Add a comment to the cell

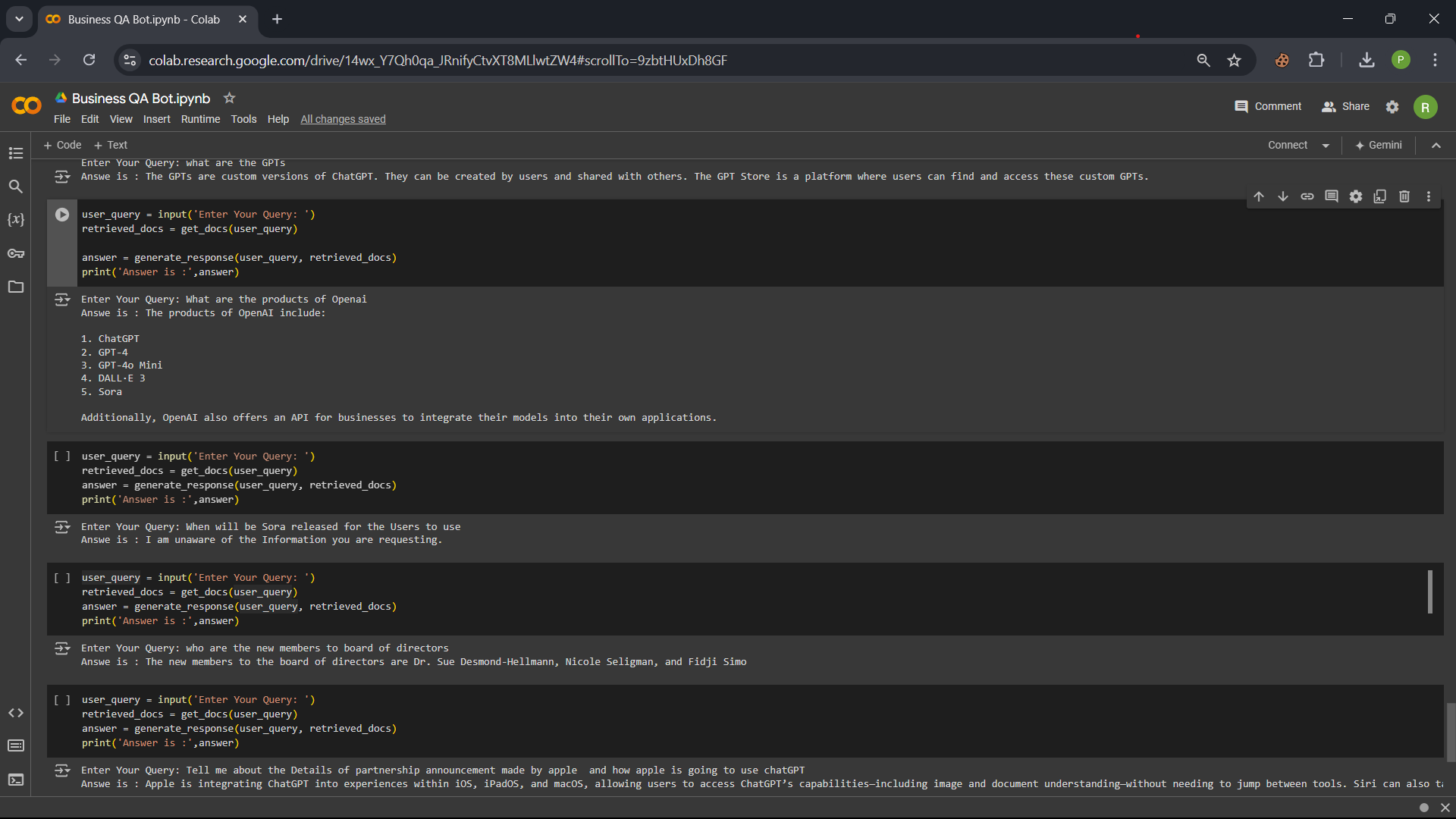[1332, 196]
